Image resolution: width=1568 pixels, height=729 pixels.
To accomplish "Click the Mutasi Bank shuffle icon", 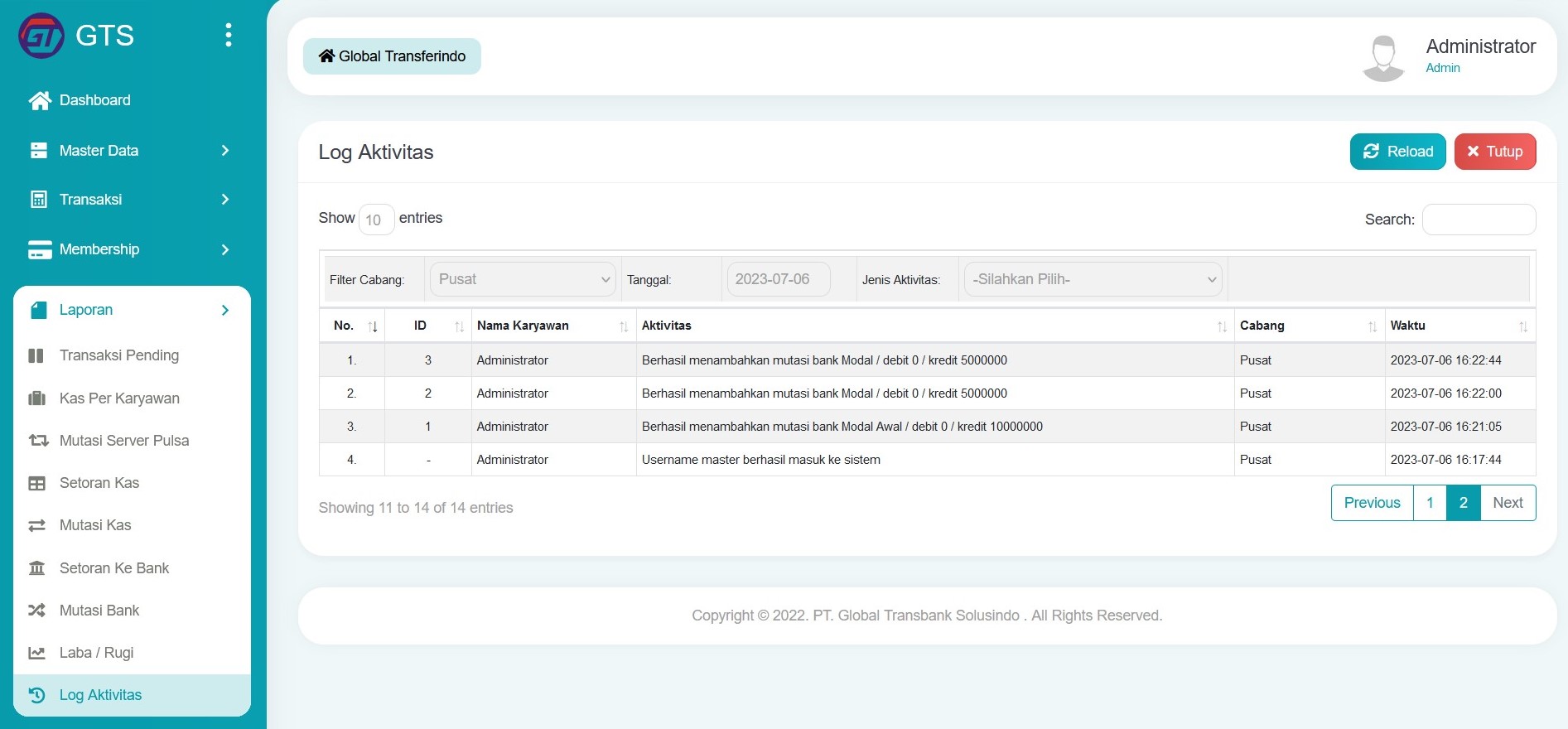I will [x=36, y=611].
